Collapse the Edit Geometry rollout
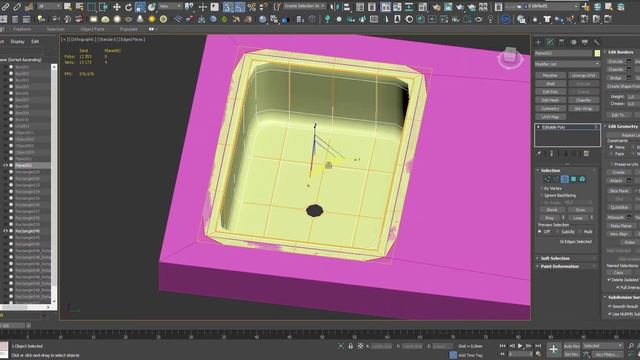 click(x=622, y=127)
